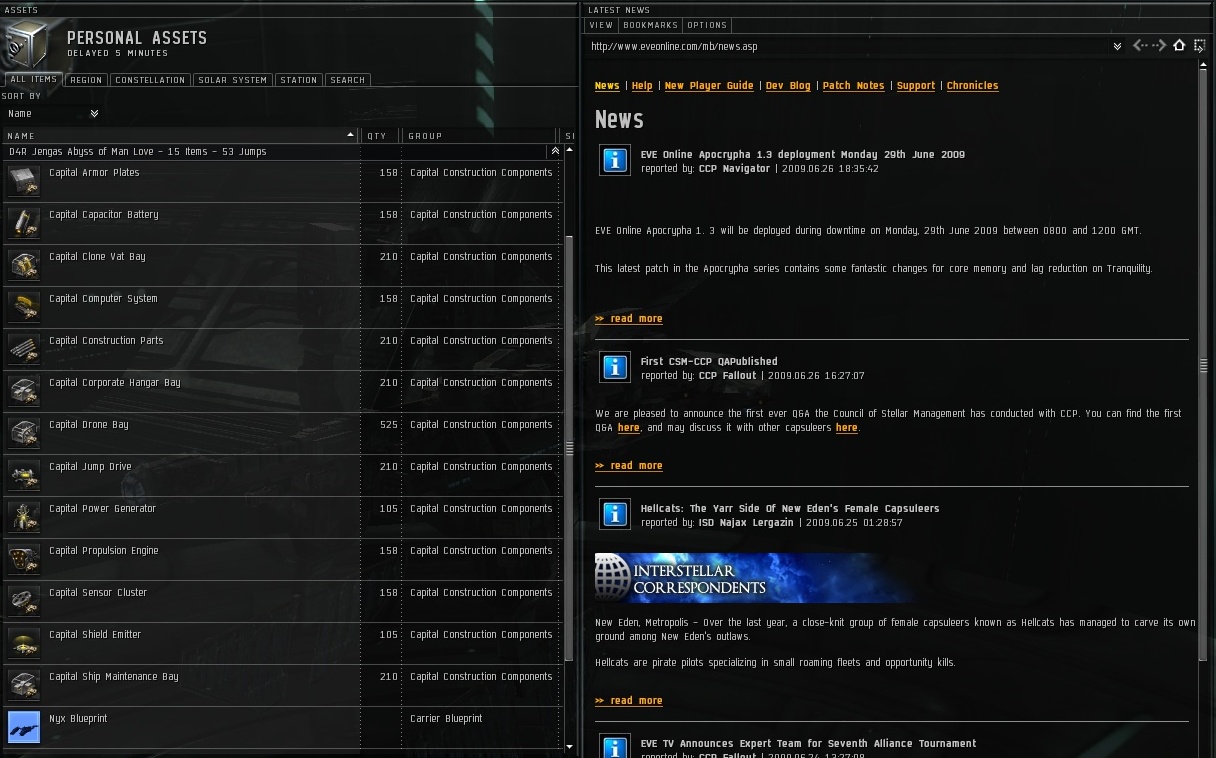Open the View menu in Latest News

coord(601,25)
